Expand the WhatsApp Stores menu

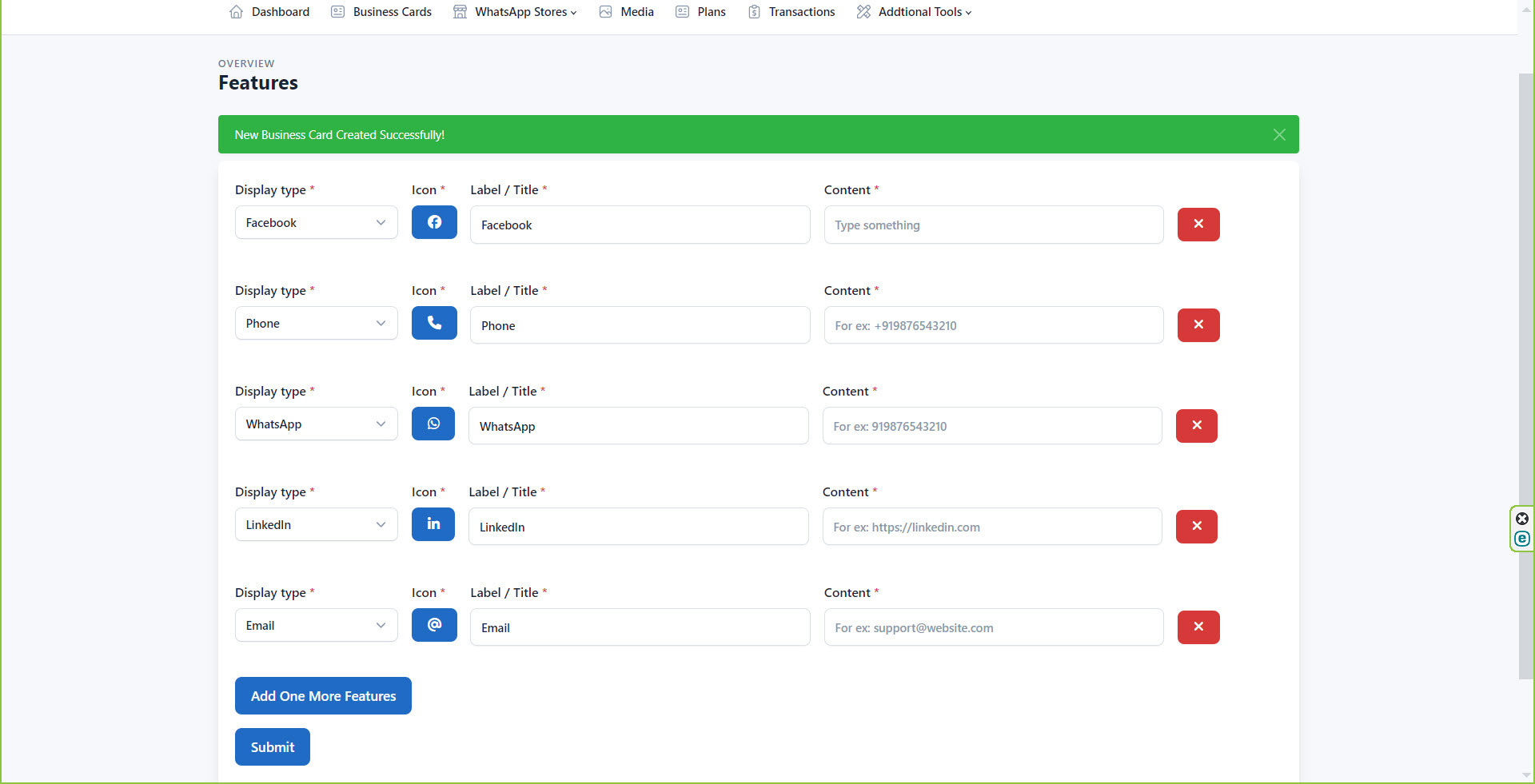(515, 12)
